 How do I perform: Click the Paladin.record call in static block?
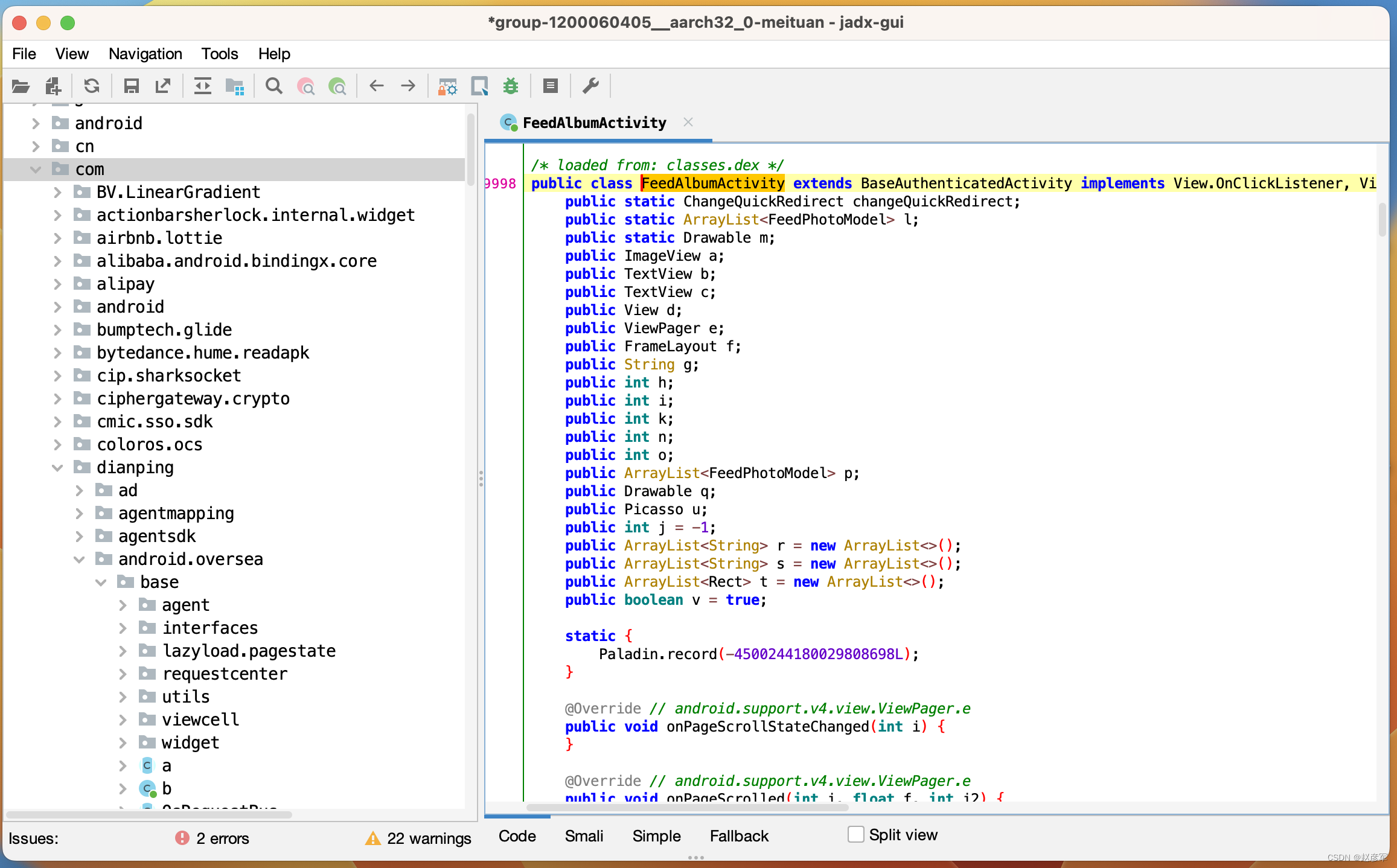click(x=658, y=654)
